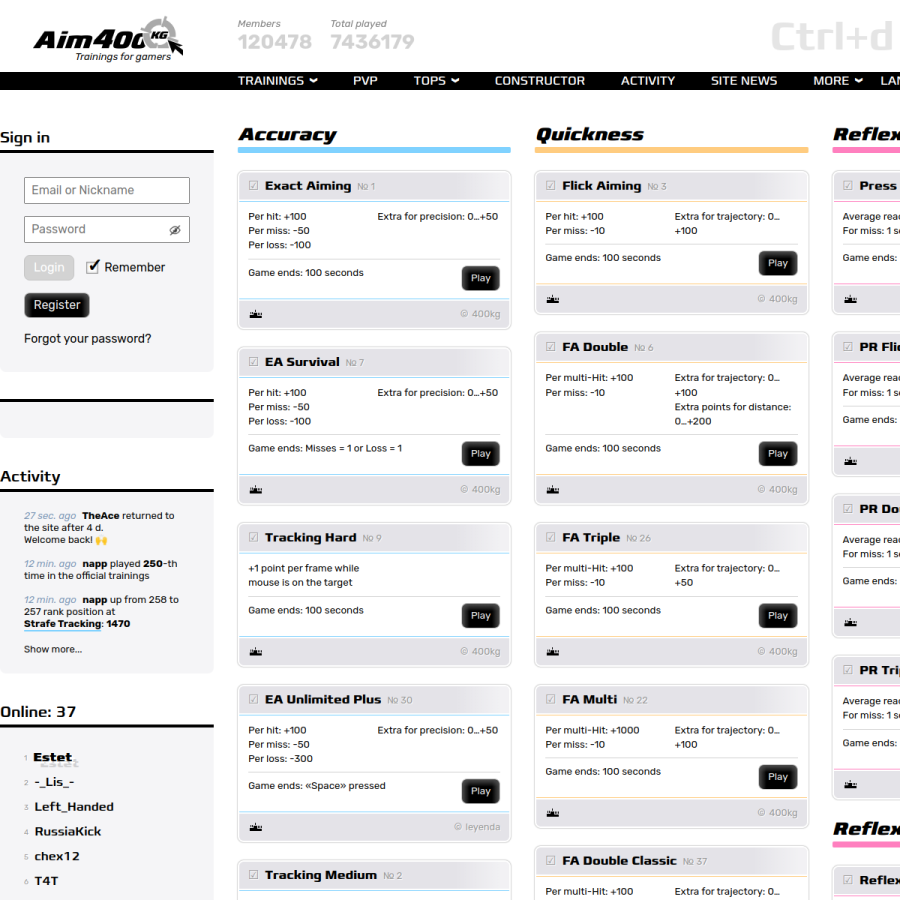Image resolution: width=900 pixels, height=900 pixels.
Task: Play the FA Triple training
Action: 778,616
